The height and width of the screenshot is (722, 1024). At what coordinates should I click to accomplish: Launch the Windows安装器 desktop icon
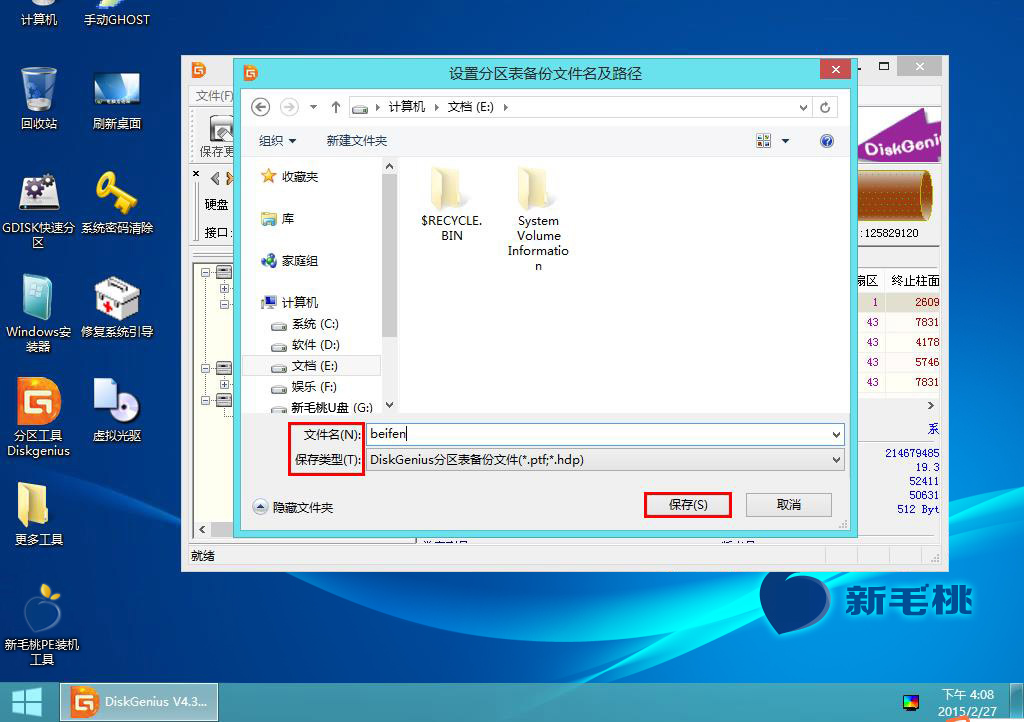[39, 313]
